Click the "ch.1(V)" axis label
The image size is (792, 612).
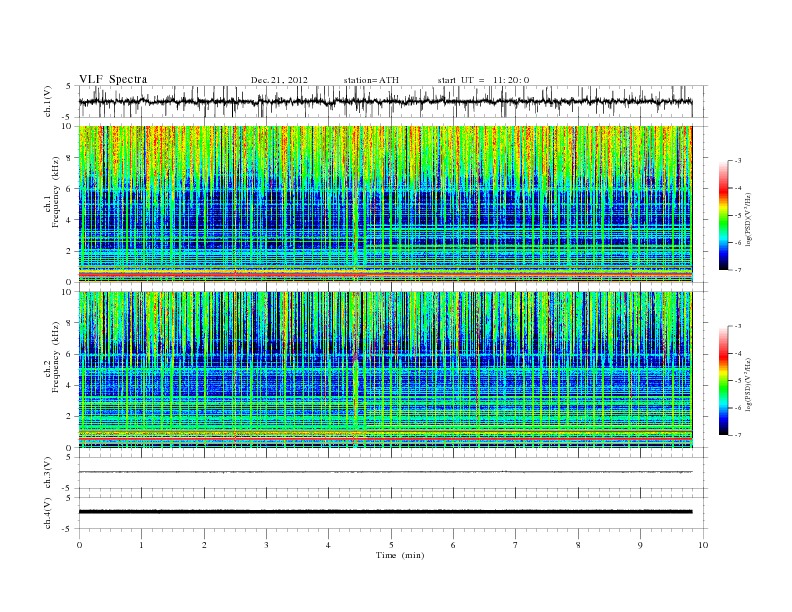point(48,101)
